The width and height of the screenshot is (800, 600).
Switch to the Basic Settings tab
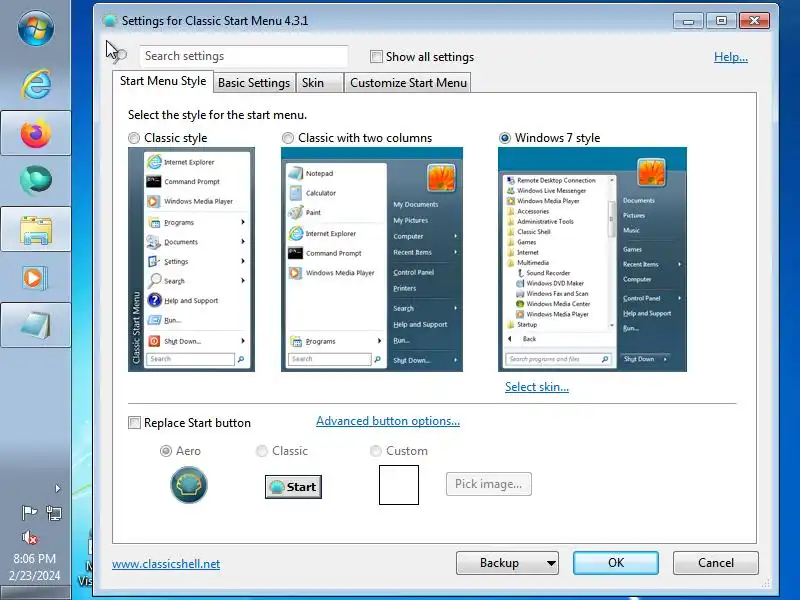[x=254, y=83]
